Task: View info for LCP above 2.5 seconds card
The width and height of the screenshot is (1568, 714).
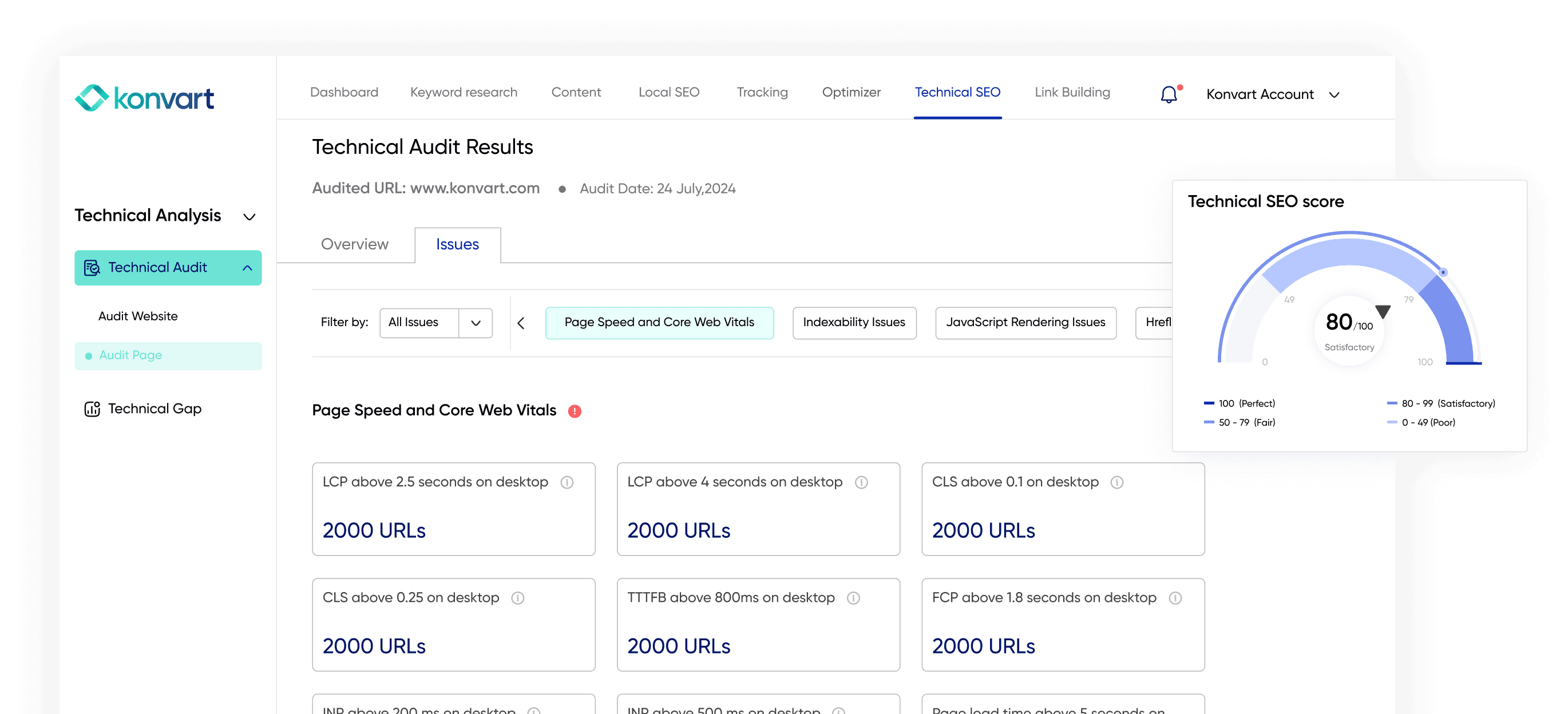Action: [567, 482]
